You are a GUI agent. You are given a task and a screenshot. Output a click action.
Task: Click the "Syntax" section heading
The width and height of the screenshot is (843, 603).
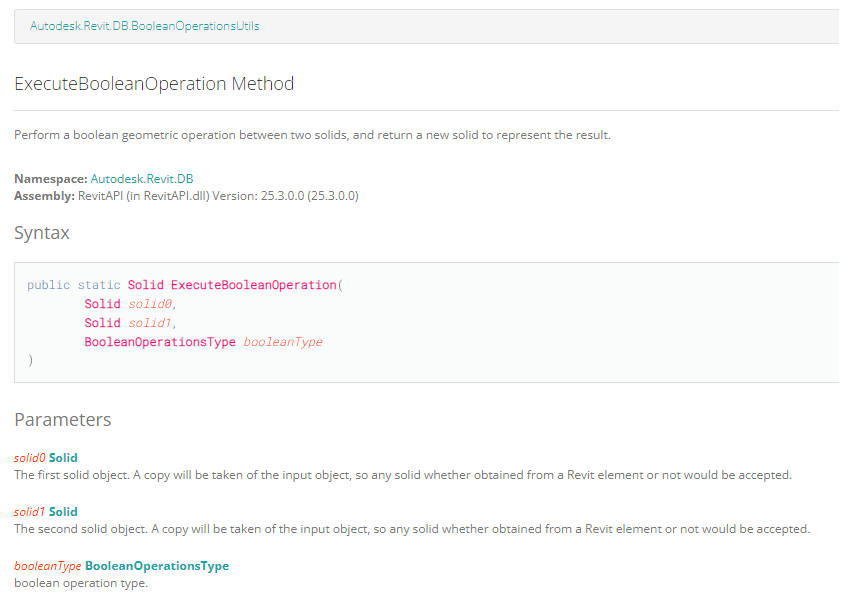click(42, 233)
